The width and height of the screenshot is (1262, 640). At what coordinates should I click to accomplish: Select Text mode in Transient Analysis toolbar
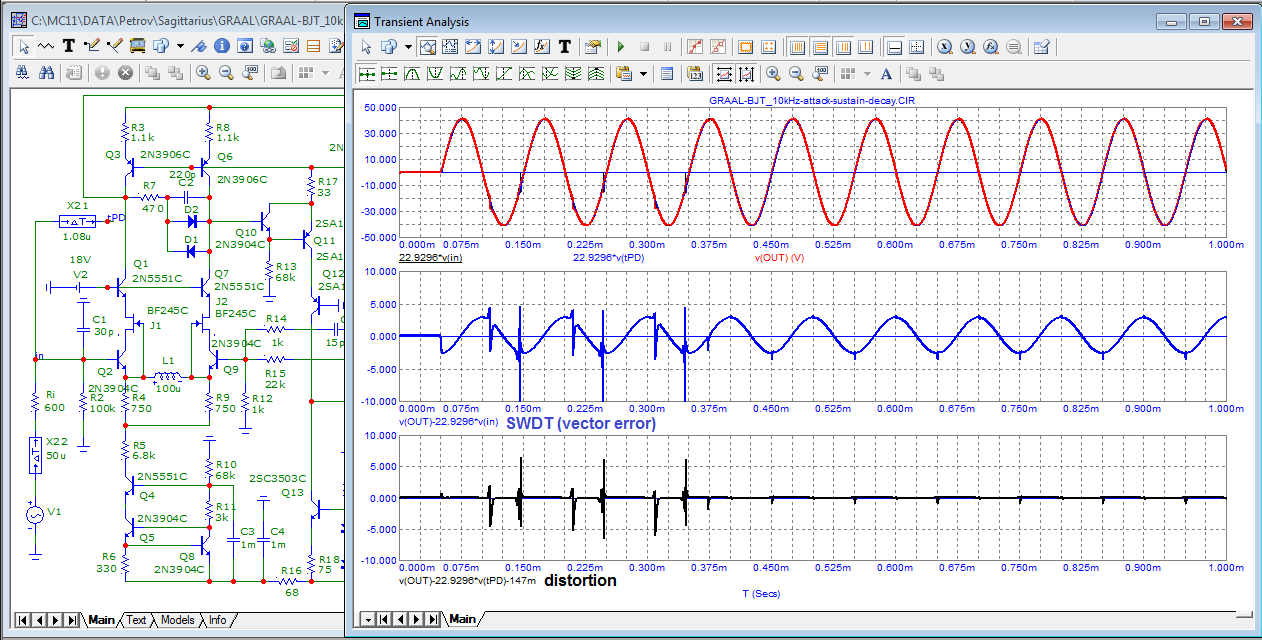coord(565,47)
